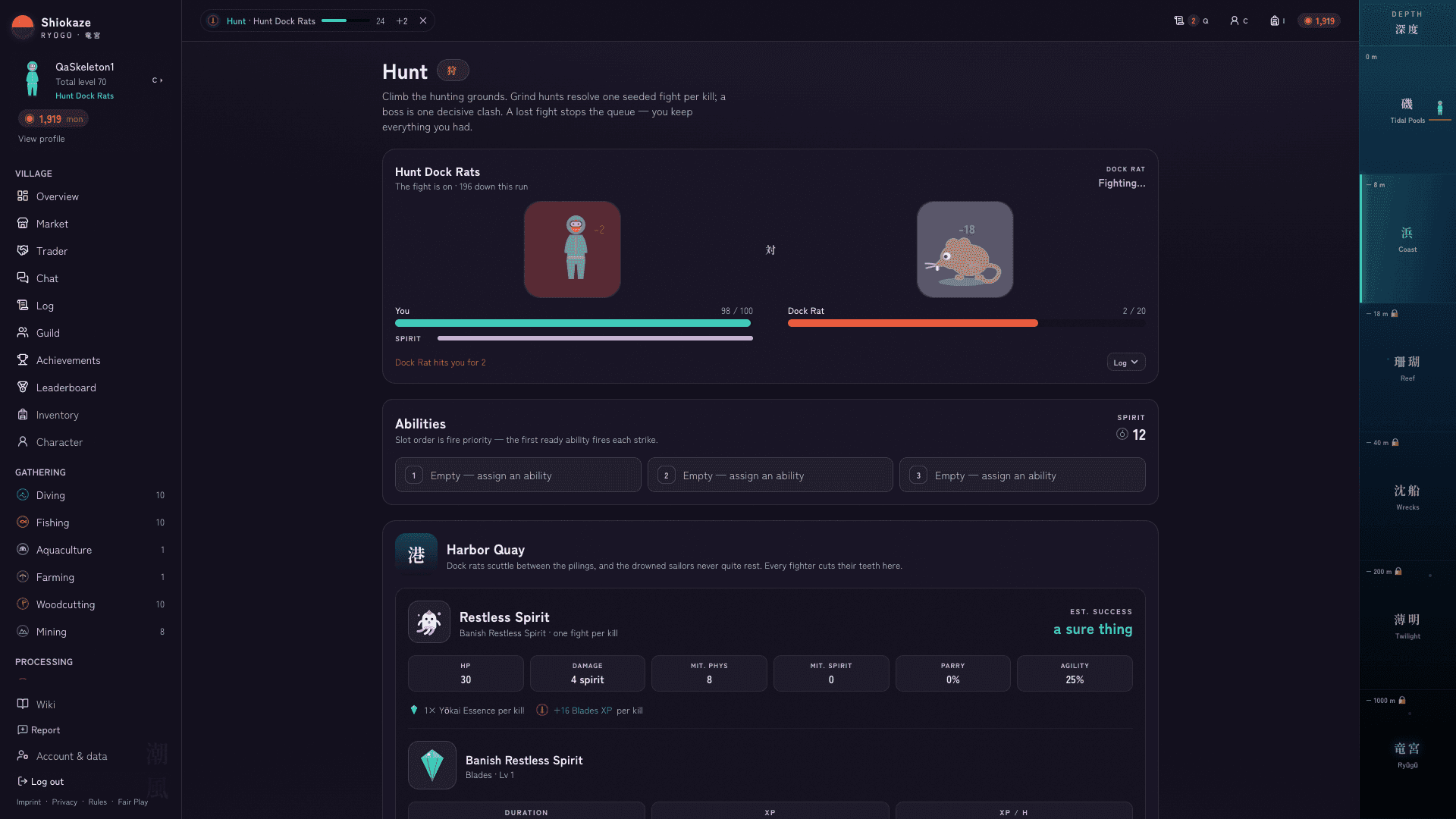1456x819 pixels.
Task: Open the Inventory backpack icon in sidebar
Action: (x=23, y=415)
